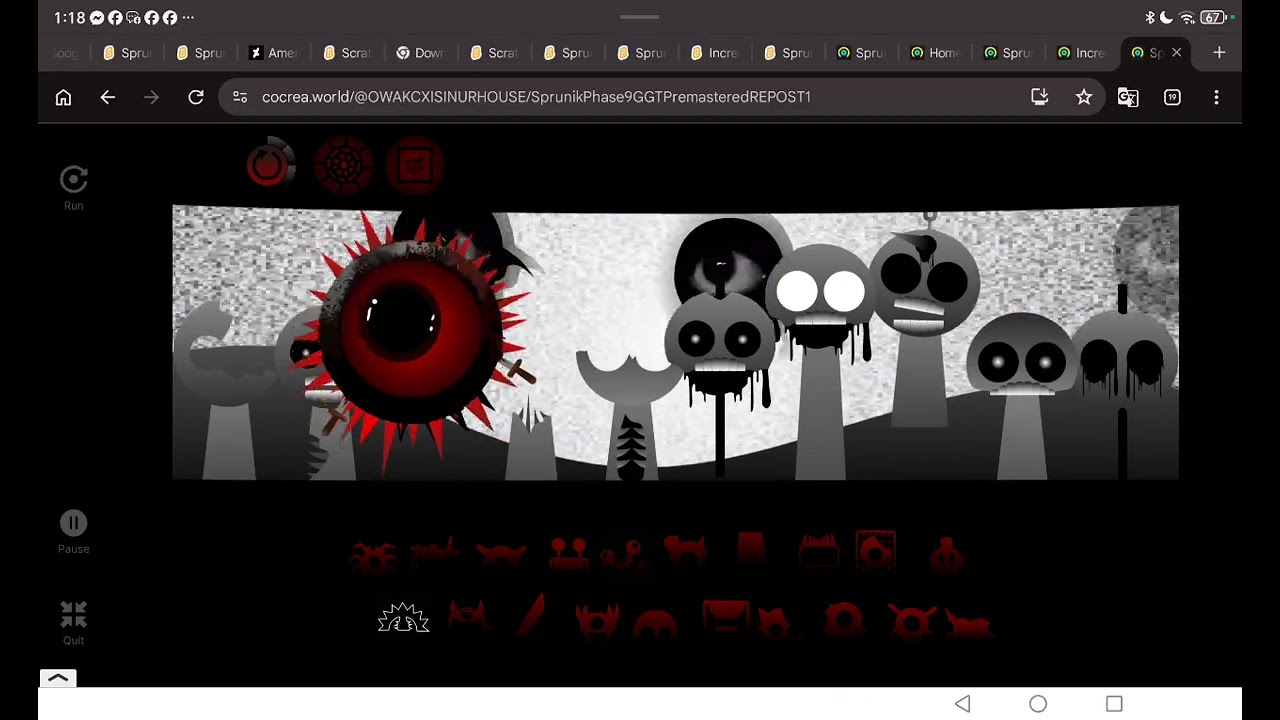Select the twin ball-antenna character icon
This screenshot has height=720, width=1280.
tap(568, 554)
